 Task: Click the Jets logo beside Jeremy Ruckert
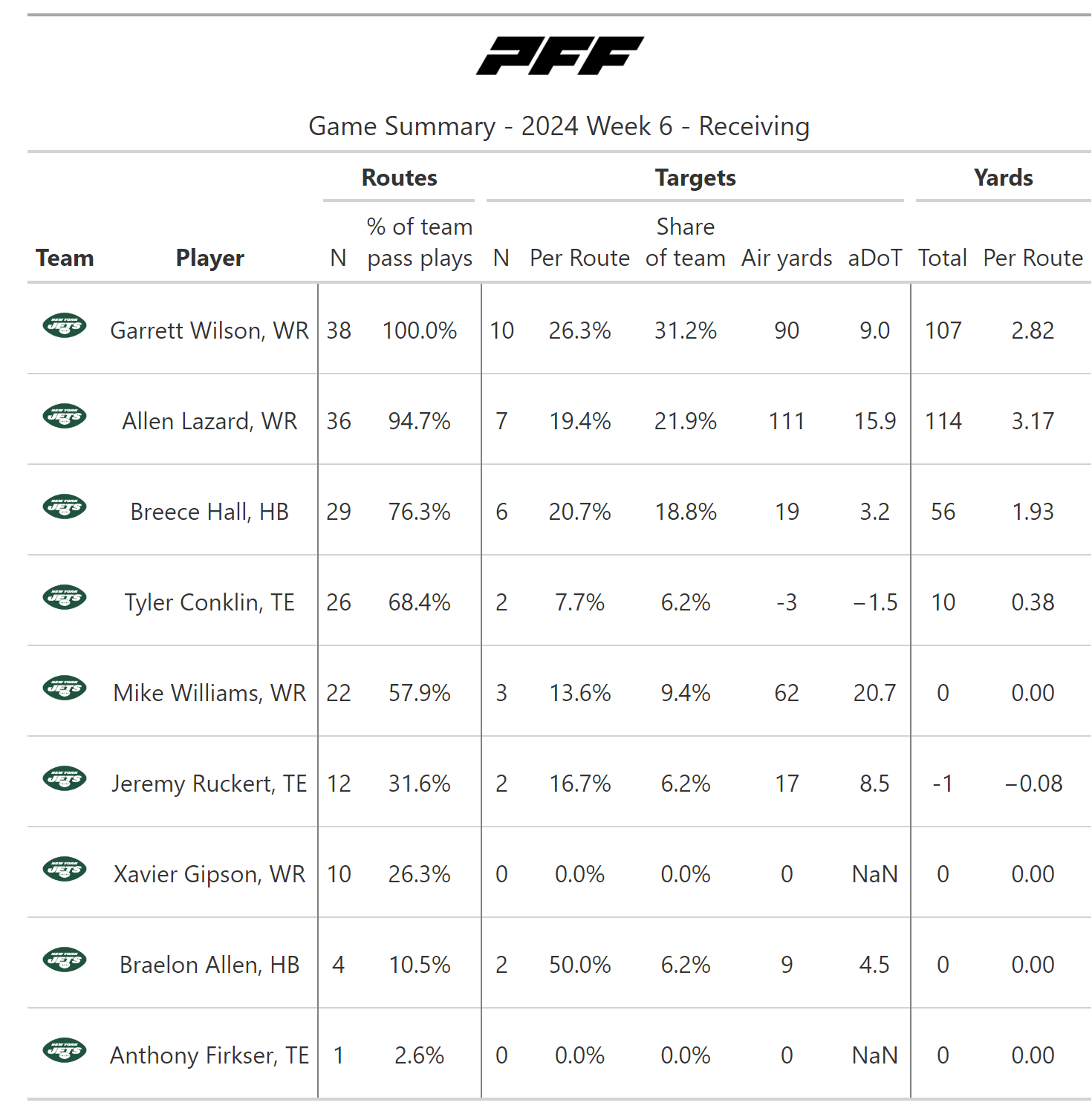65,778
